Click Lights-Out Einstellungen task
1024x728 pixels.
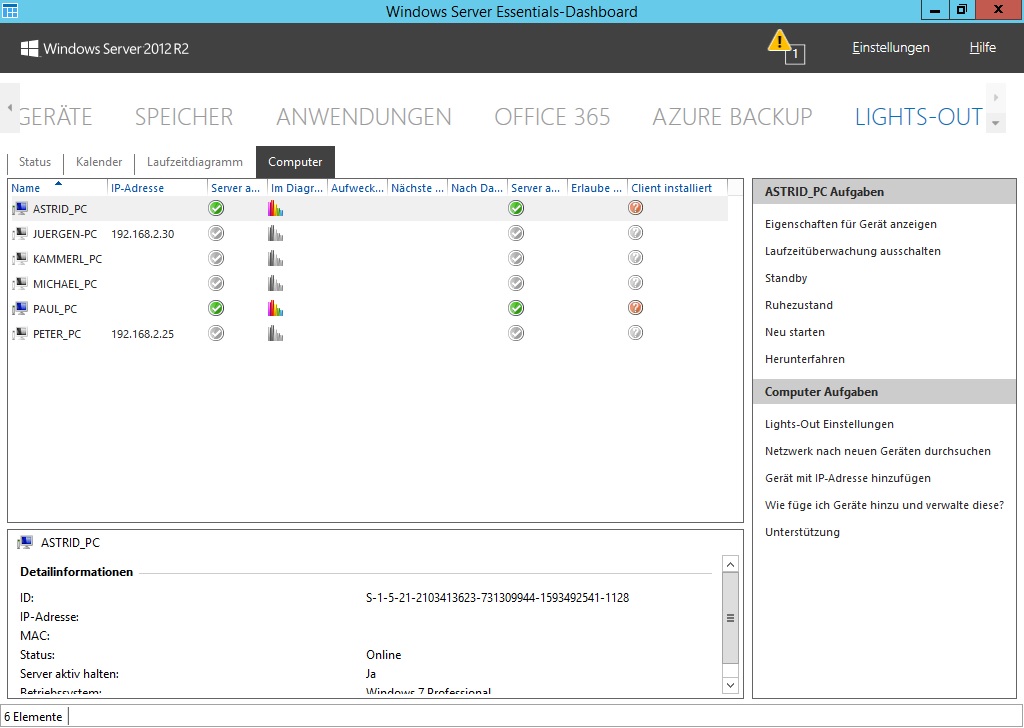(x=829, y=424)
